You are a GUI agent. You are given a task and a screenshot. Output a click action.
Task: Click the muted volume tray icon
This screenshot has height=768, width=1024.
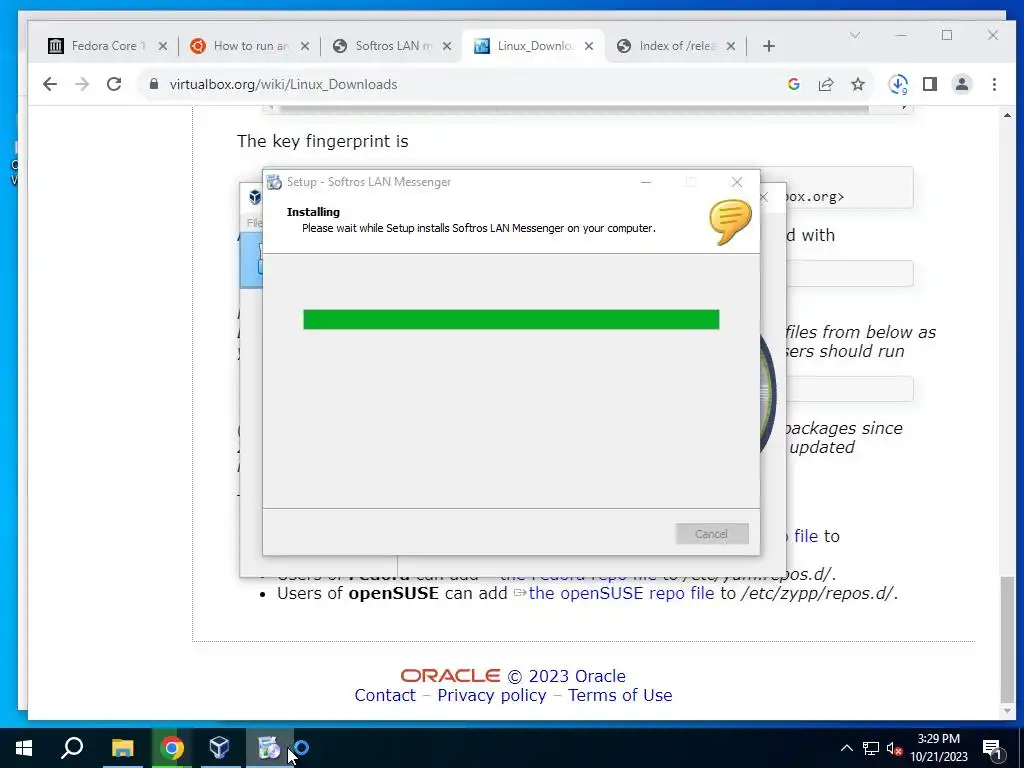(895, 748)
